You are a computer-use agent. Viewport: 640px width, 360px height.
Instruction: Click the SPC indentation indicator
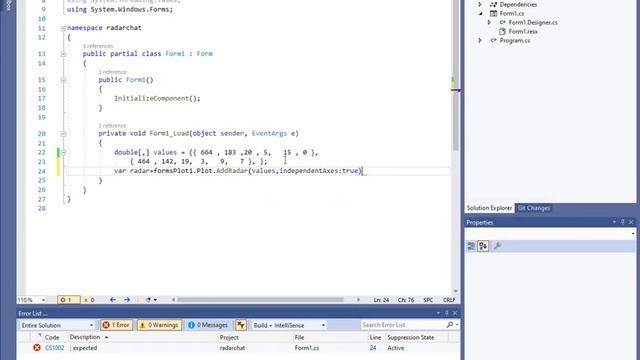(x=428, y=300)
